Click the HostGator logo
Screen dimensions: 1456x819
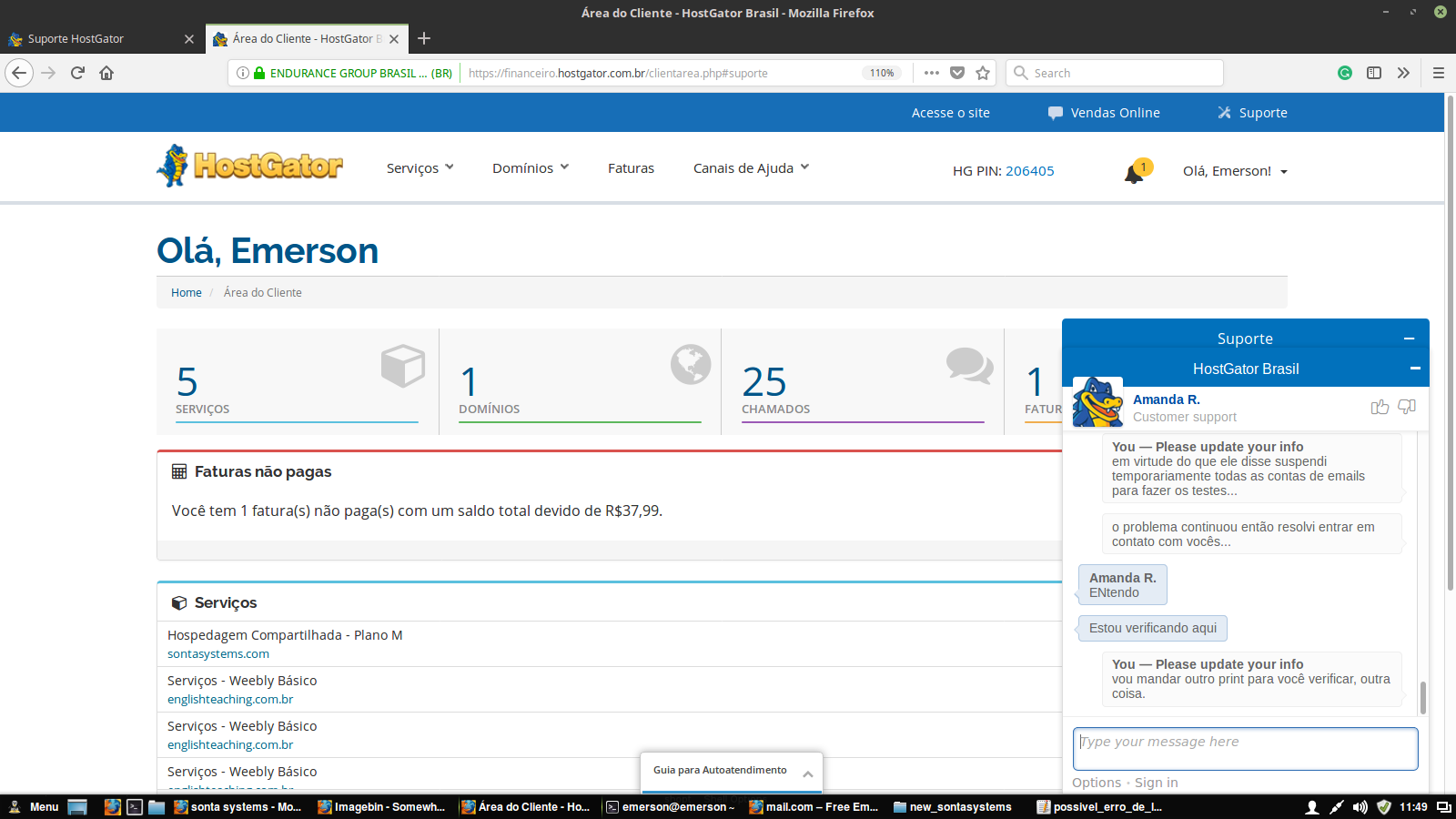coord(250,166)
